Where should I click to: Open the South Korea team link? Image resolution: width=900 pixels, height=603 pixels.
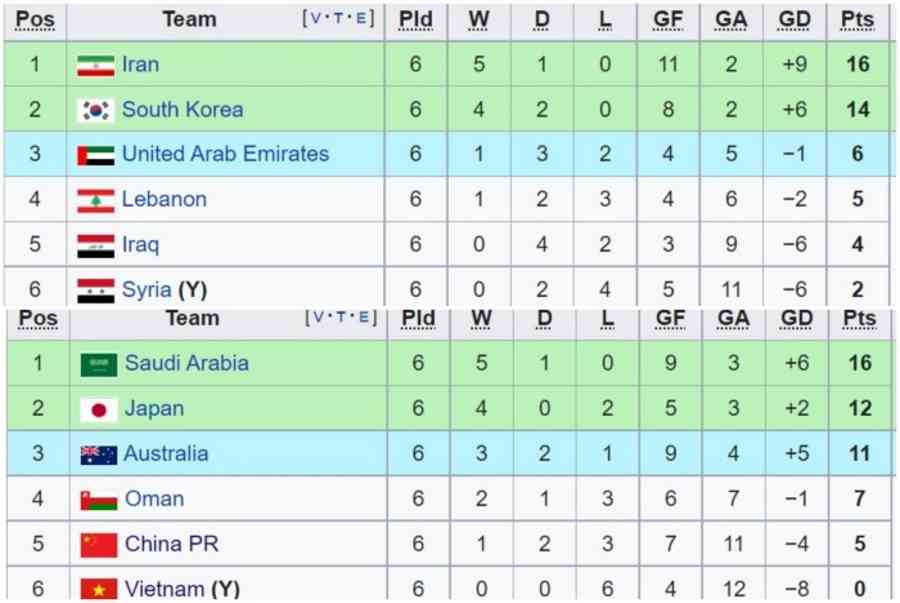(x=183, y=109)
